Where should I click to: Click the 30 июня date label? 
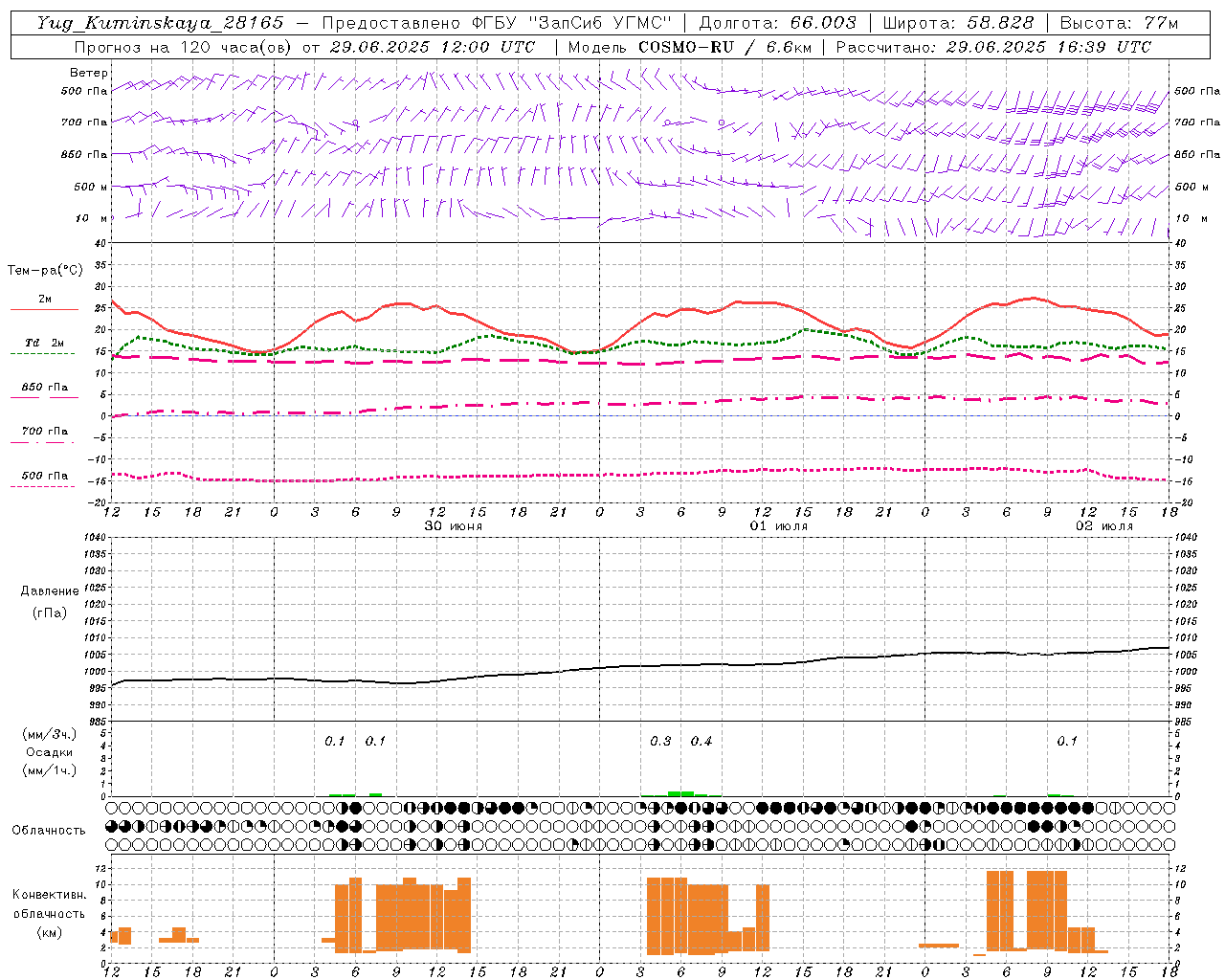tap(454, 526)
